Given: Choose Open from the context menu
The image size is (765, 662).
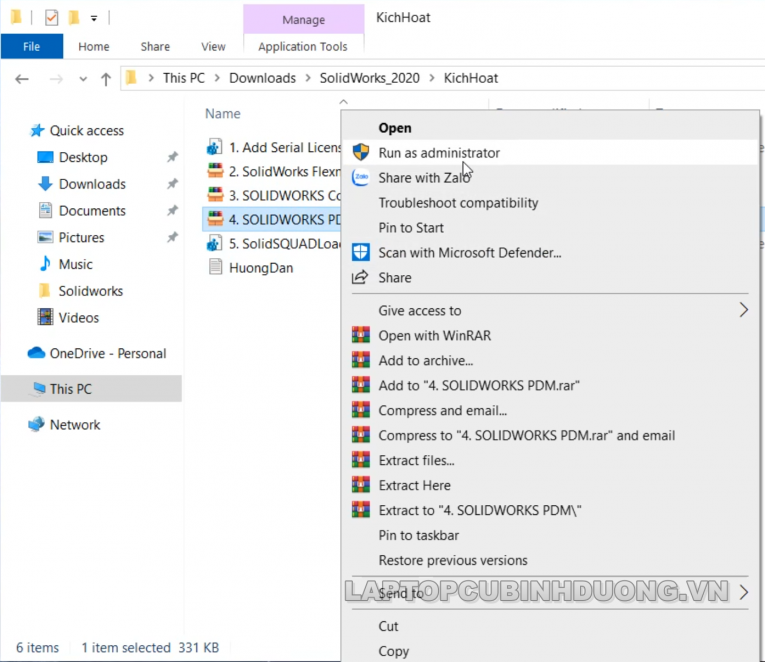Looking at the screenshot, I should [x=395, y=128].
